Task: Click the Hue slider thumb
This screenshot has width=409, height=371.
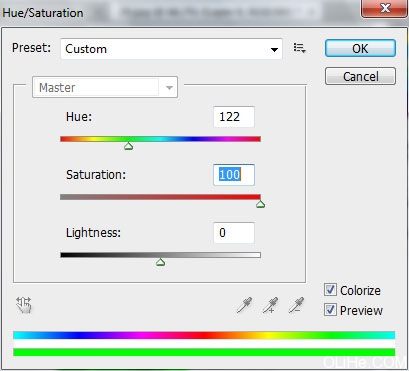Action: coord(128,146)
